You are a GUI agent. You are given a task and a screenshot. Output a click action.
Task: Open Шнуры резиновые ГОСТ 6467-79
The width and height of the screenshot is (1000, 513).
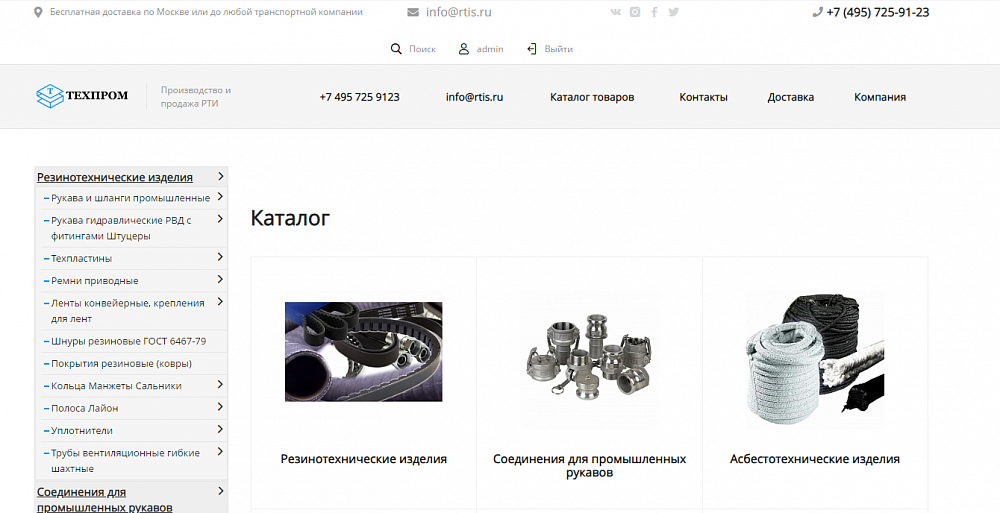pyautogui.click(x=129, y=341)
